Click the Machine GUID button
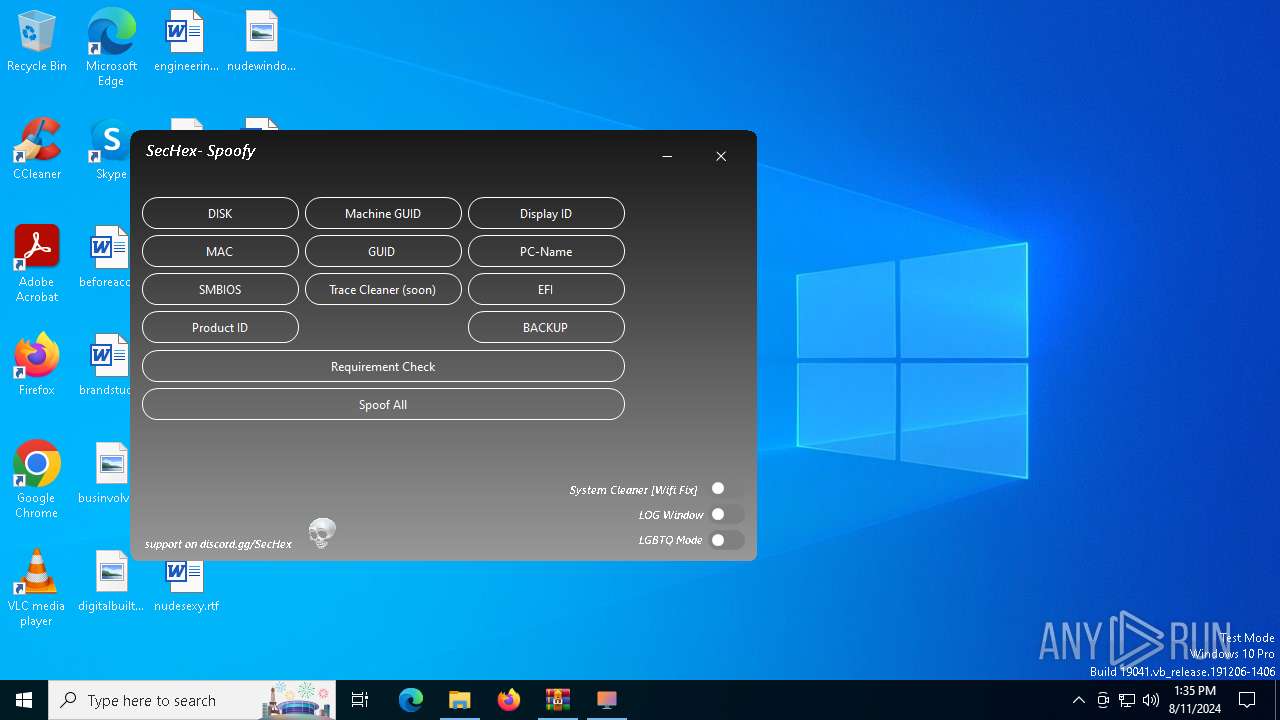 [x=383, y=213]
